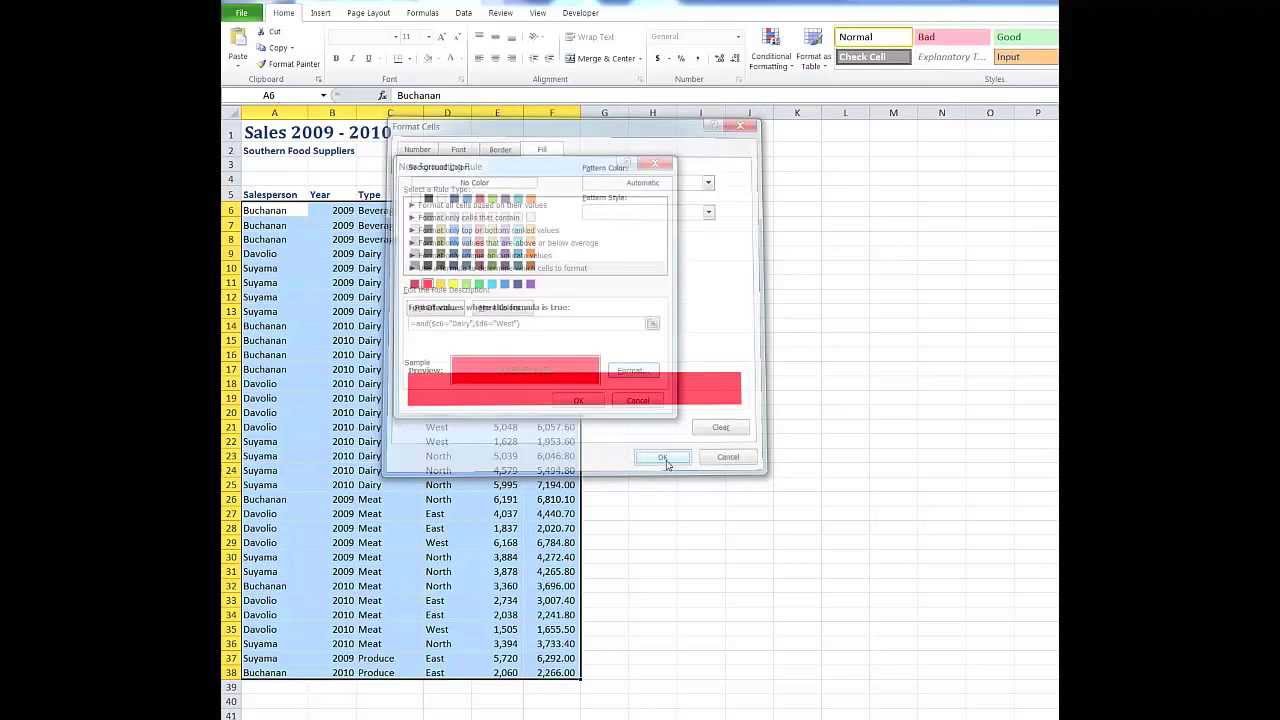Apply the Explanatory Text cell style
The width and height of the screenshot is (1280, 720).
click(x=953, y=57)
